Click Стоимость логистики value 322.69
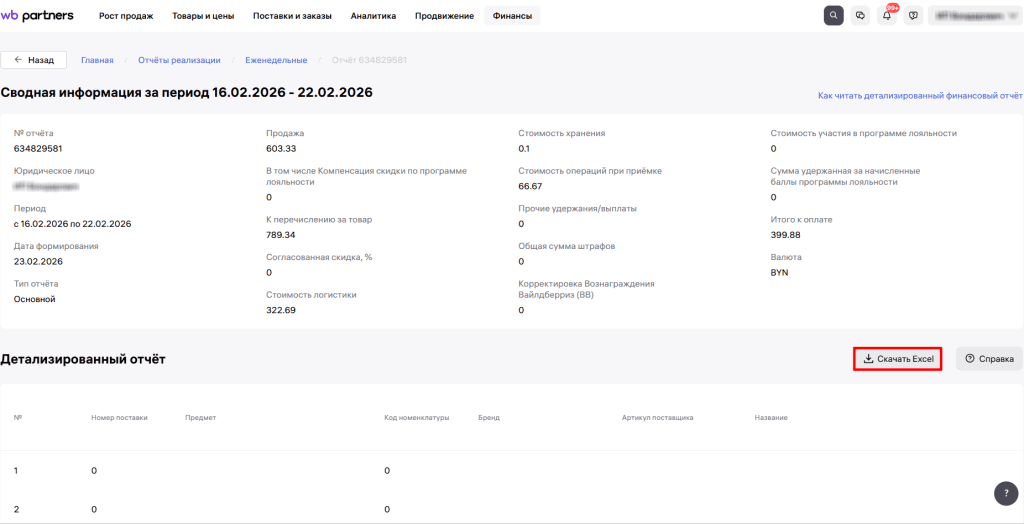 coord(281,310)
